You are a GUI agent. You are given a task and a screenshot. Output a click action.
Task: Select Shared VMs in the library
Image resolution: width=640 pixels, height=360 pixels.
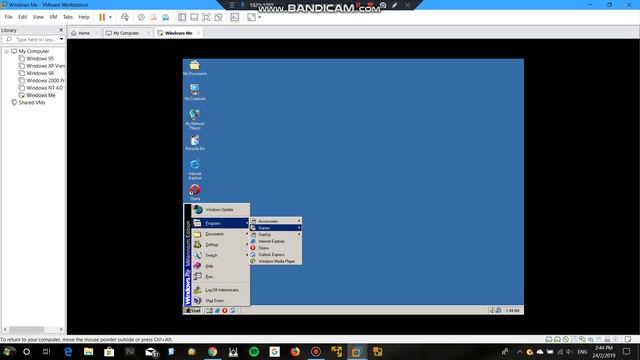point(28,103)
